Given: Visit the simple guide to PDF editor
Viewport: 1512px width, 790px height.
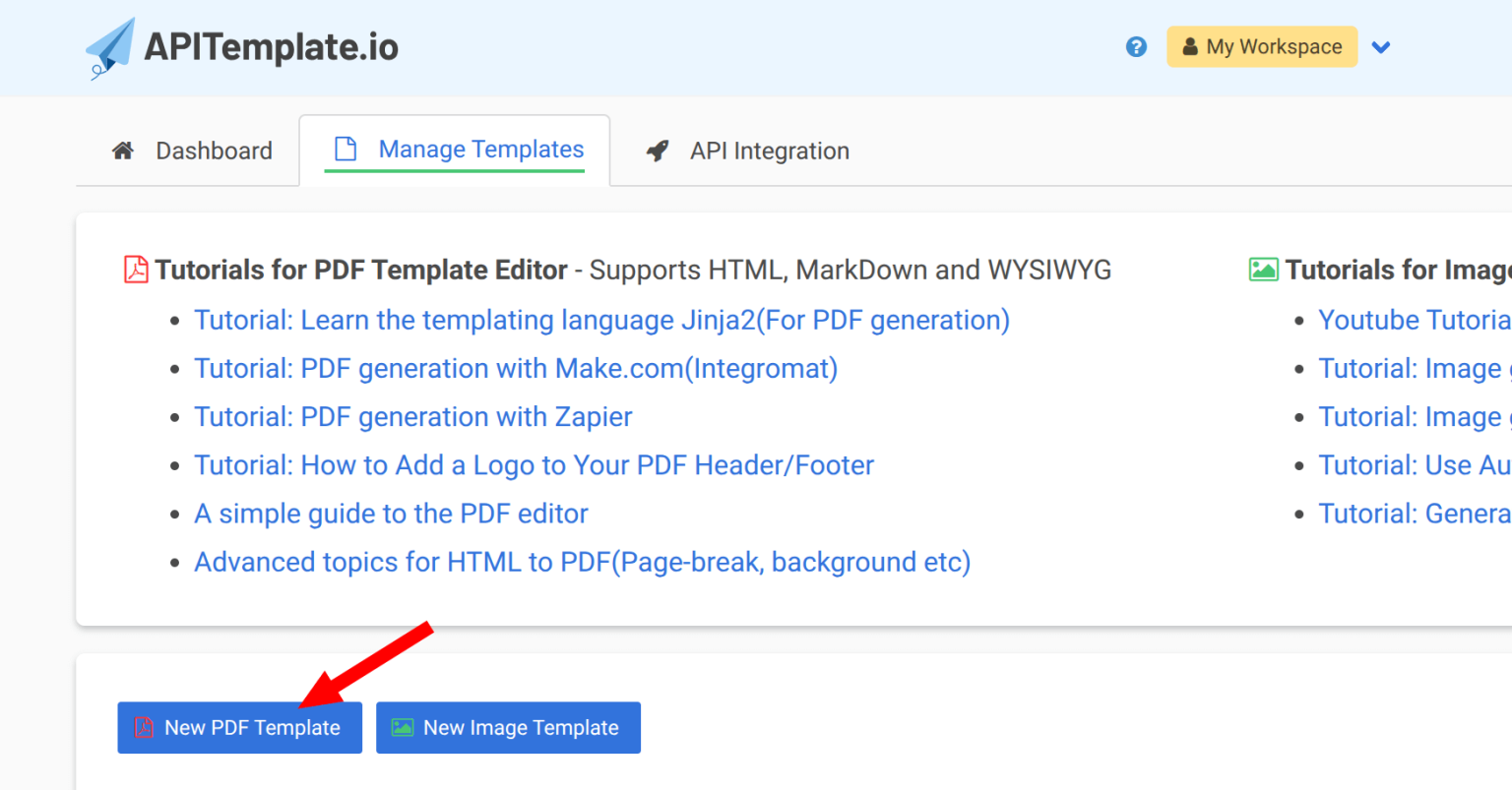Looking at the screenshot, I should click(391, 514).
